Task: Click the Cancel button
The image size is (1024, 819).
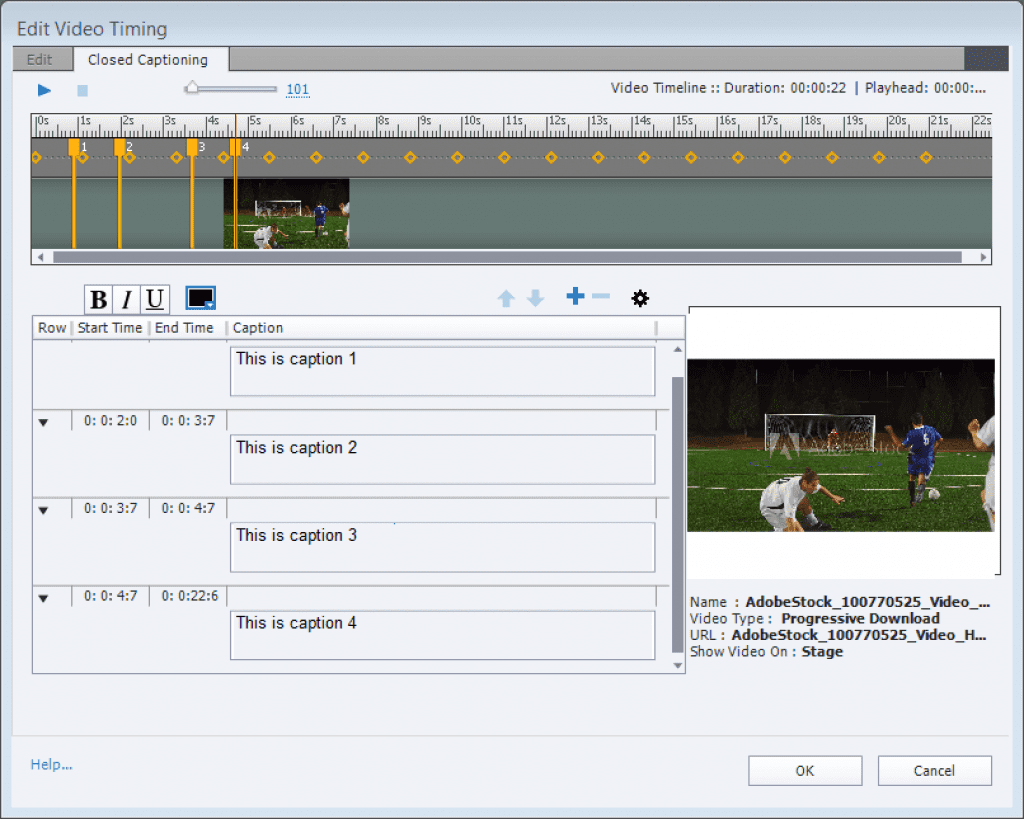Action: click(934, 771)
